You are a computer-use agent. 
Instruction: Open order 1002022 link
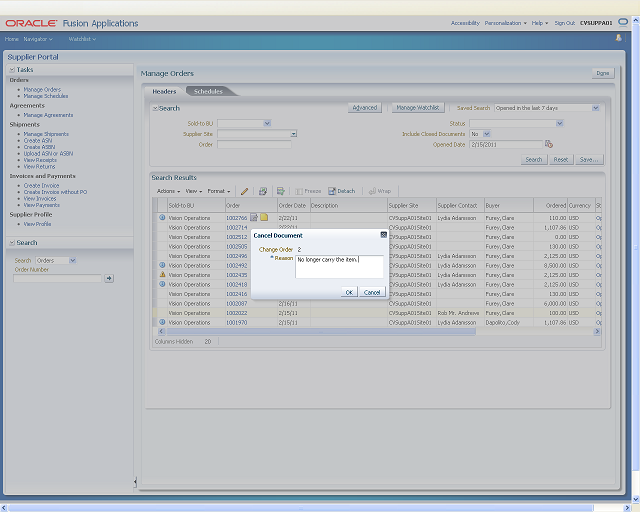(237, 313)
